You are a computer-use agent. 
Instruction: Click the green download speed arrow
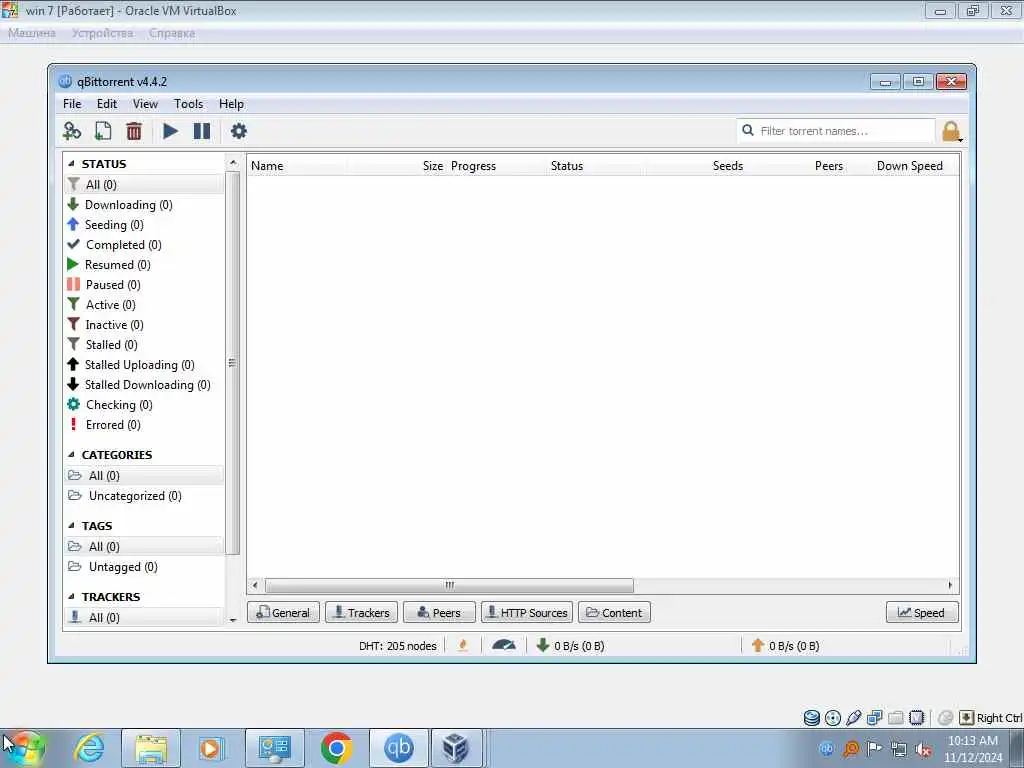pos(542,645)
